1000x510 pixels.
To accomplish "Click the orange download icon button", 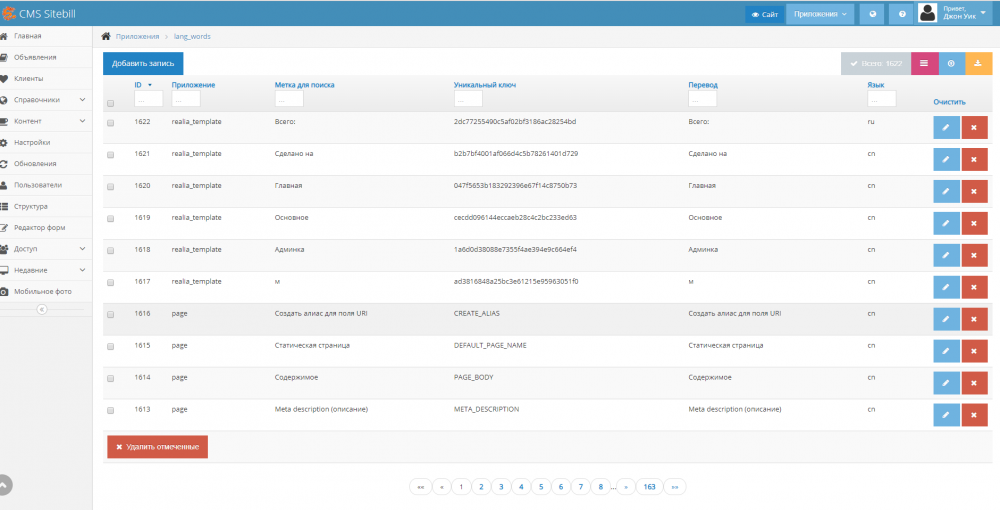I will [979, 63].
